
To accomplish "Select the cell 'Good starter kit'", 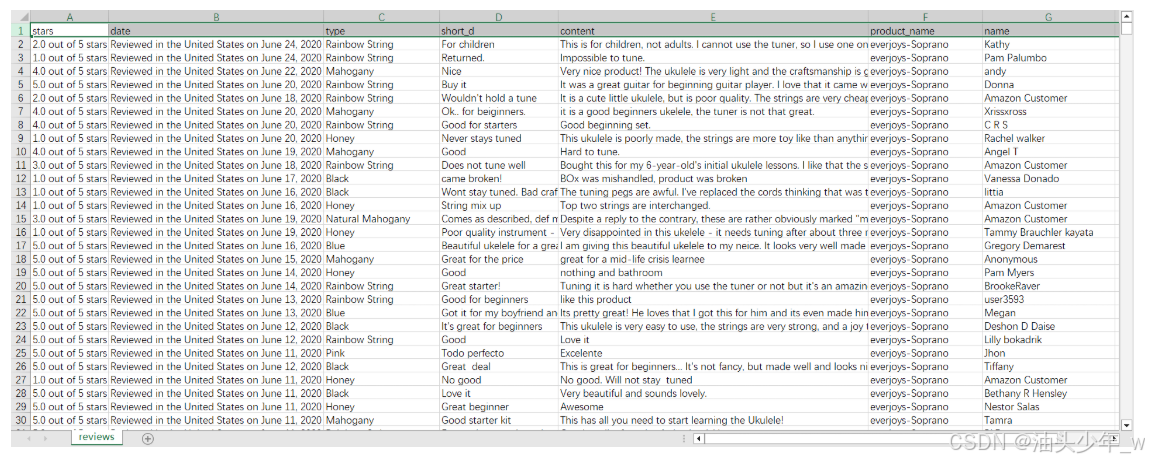I will point(499,420).
